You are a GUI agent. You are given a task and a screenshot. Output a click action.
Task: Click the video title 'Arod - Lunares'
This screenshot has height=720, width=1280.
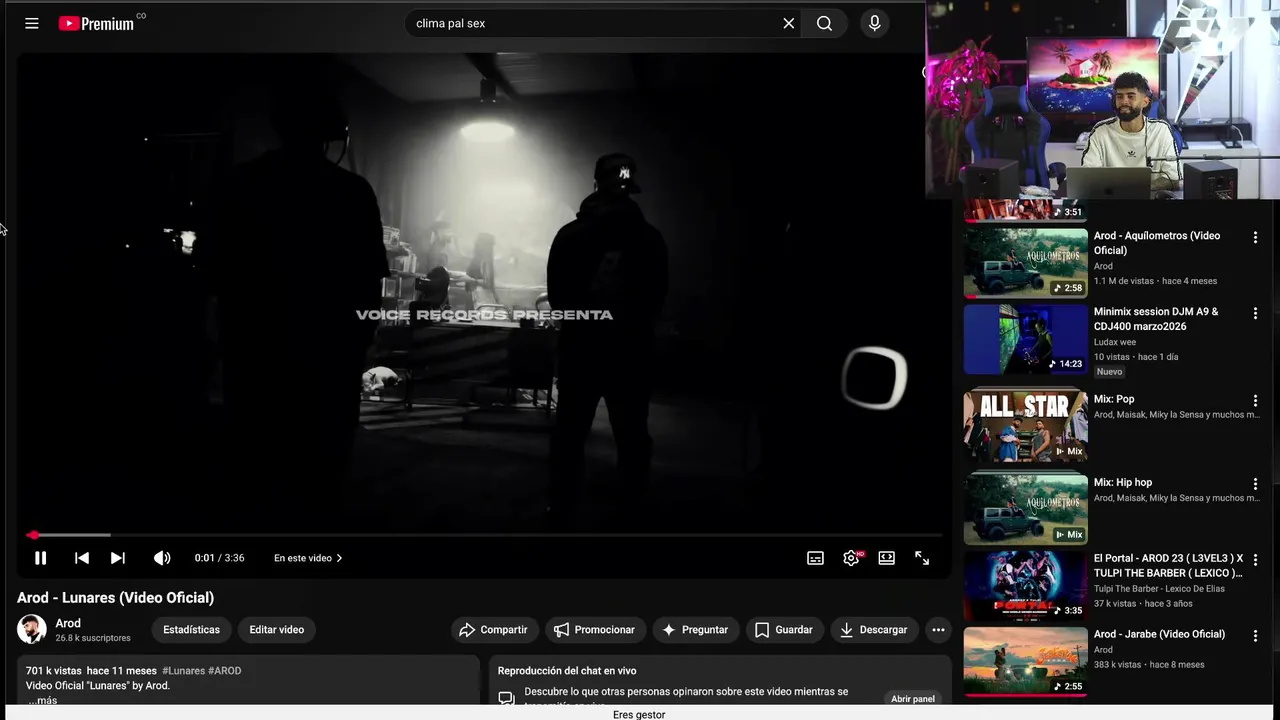115,598
